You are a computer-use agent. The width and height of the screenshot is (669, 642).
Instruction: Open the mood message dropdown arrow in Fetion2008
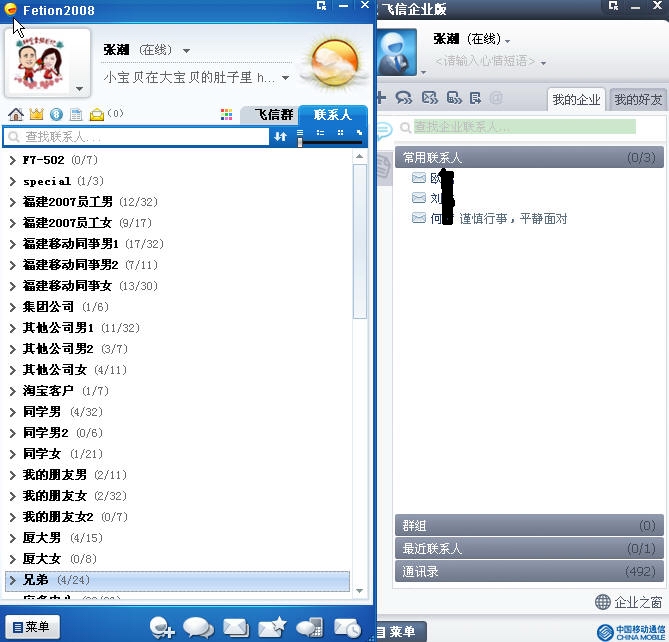tap(285, 78)
